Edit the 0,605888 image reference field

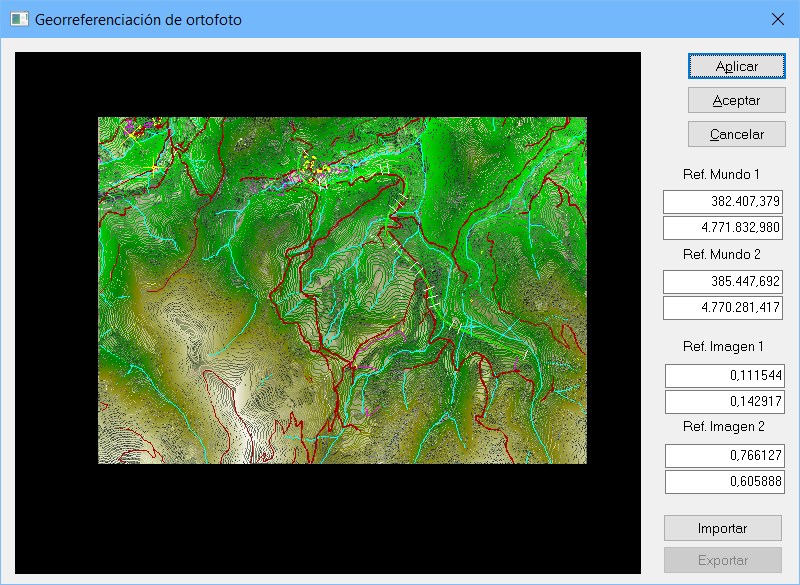pos(725,482)
